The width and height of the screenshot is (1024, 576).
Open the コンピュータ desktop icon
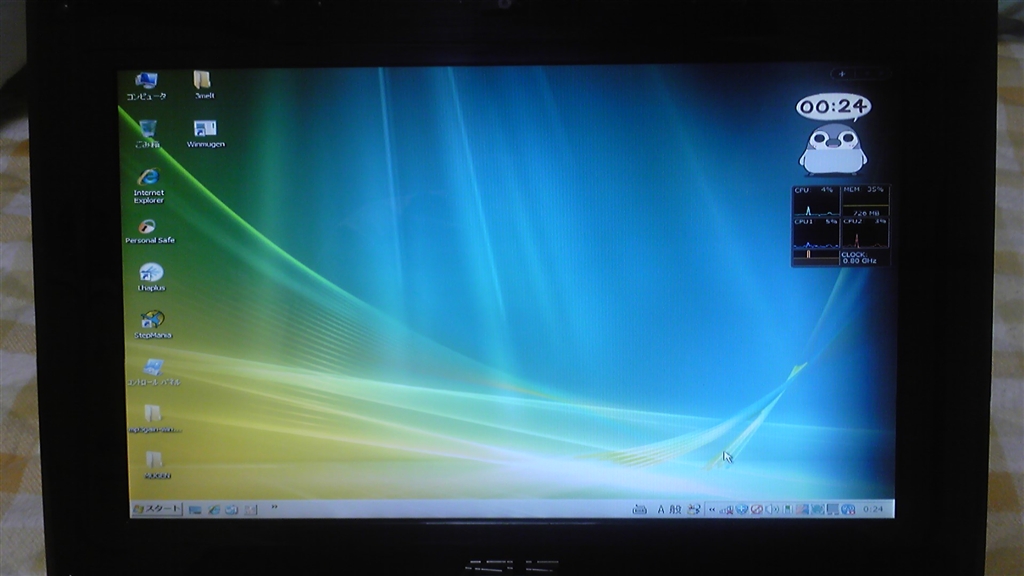tap(146, 86)
